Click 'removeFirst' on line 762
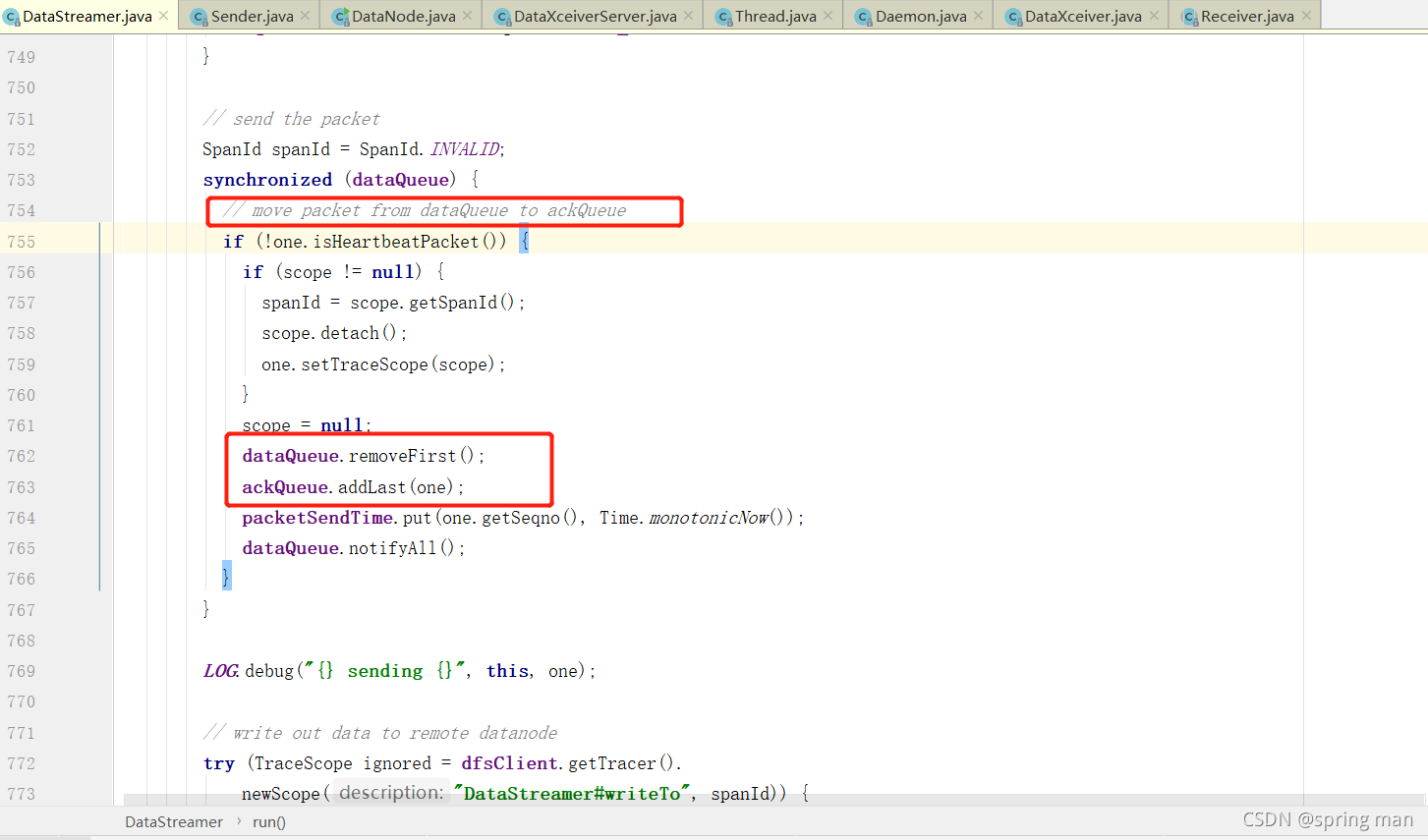This screenshot has width=1428, height=840. click(403, 456)
